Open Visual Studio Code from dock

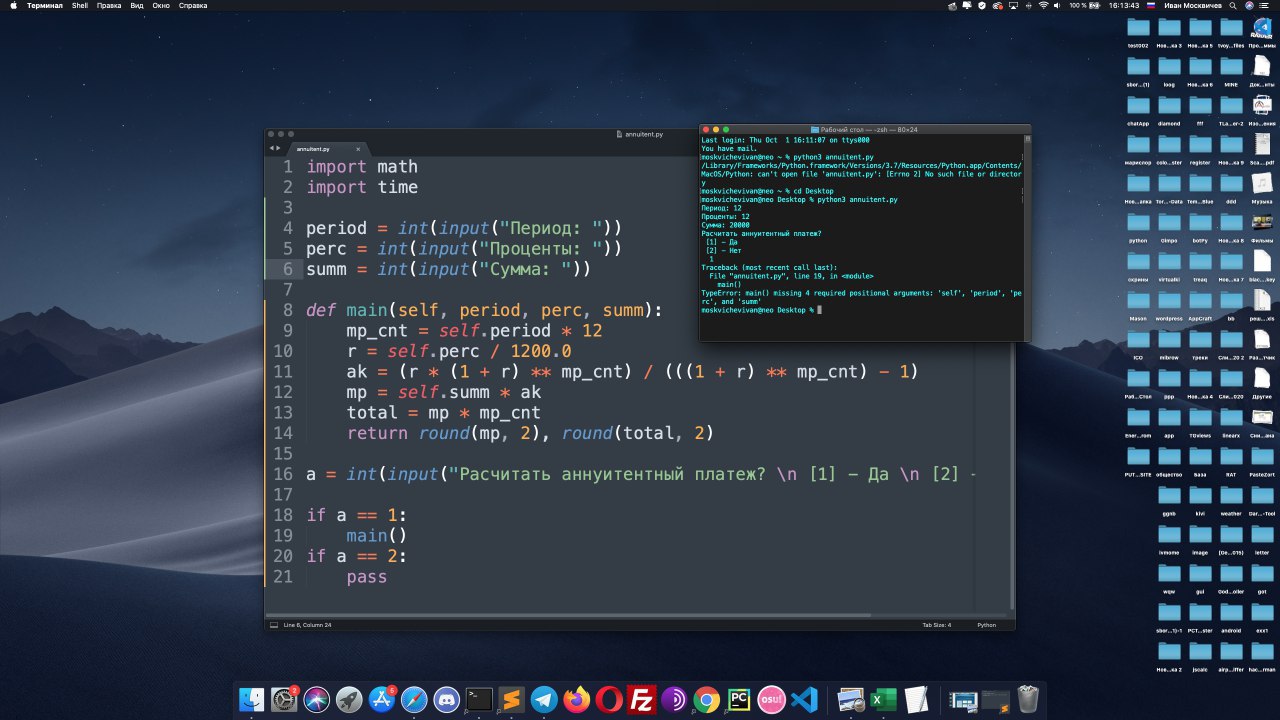[x=804, y=699]
